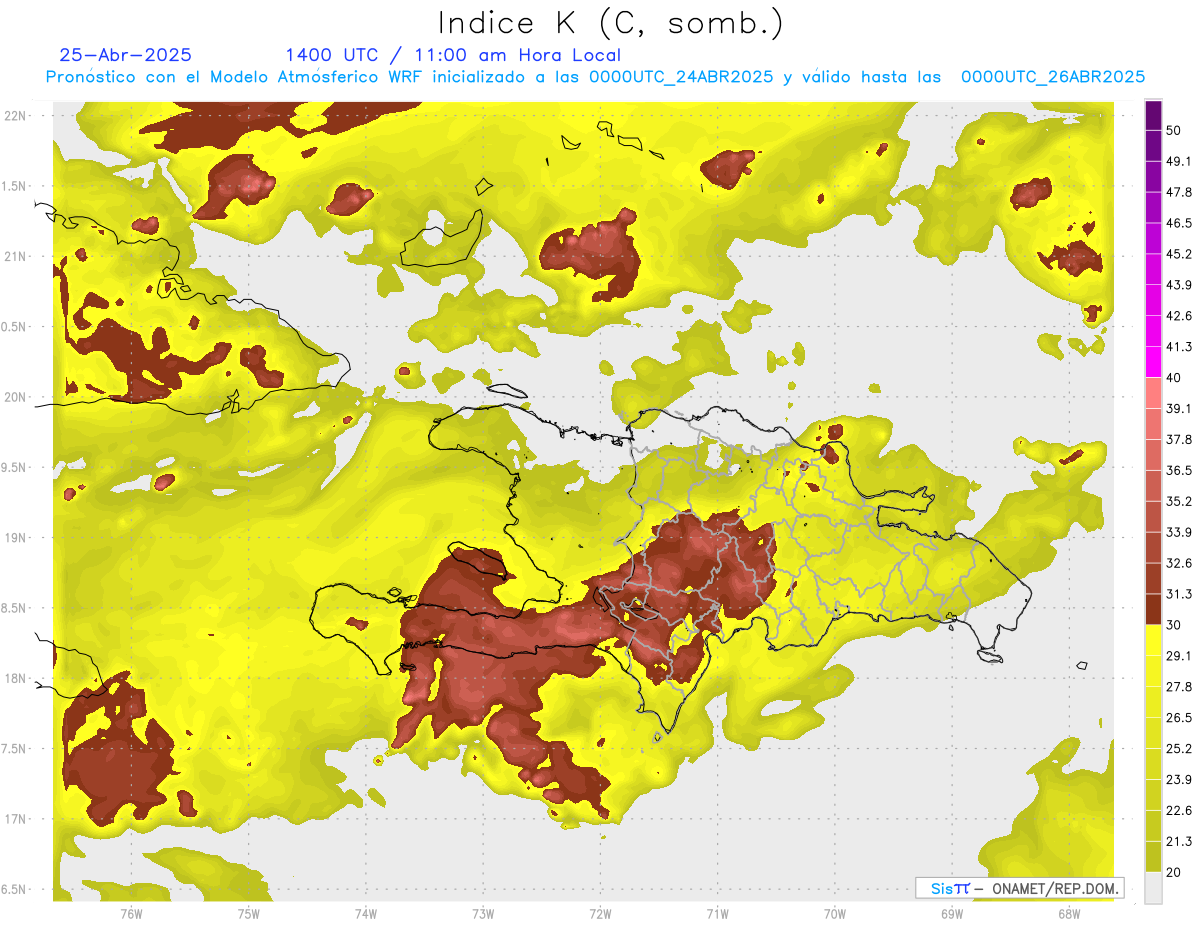Click the "7.5N" latitude label
Screen dimensions: 1200x927
point(14,748)
